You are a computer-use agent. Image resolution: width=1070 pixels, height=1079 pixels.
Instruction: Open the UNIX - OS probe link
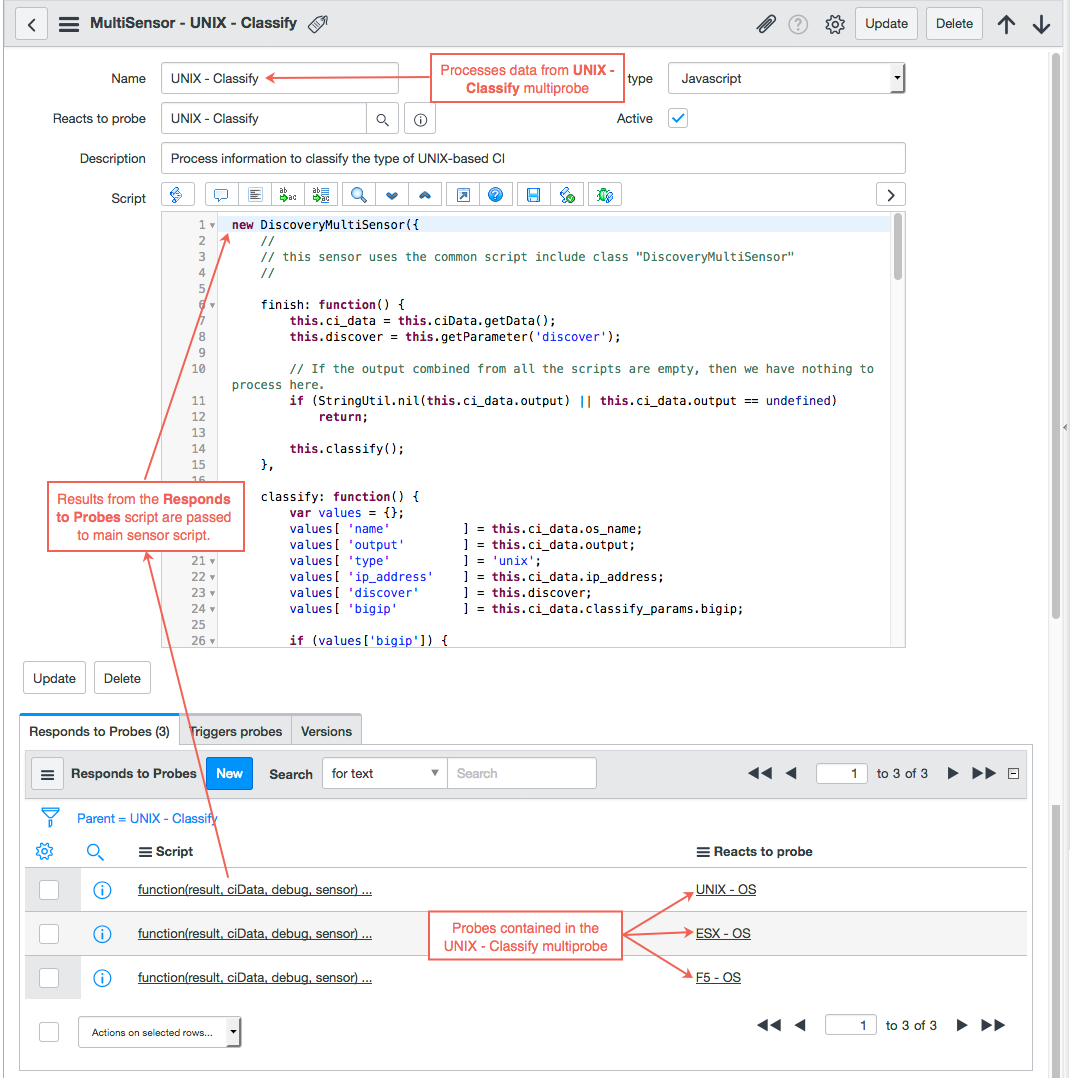725,890
